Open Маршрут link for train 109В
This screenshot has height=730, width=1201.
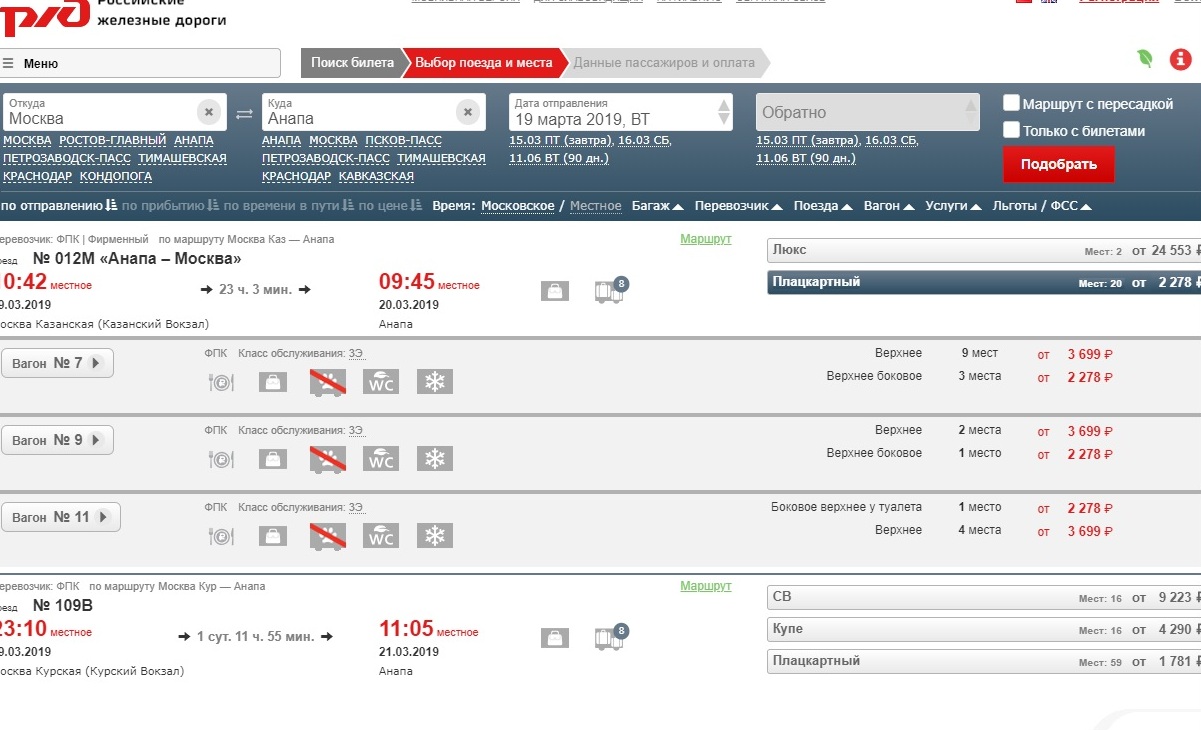[706, 586]
